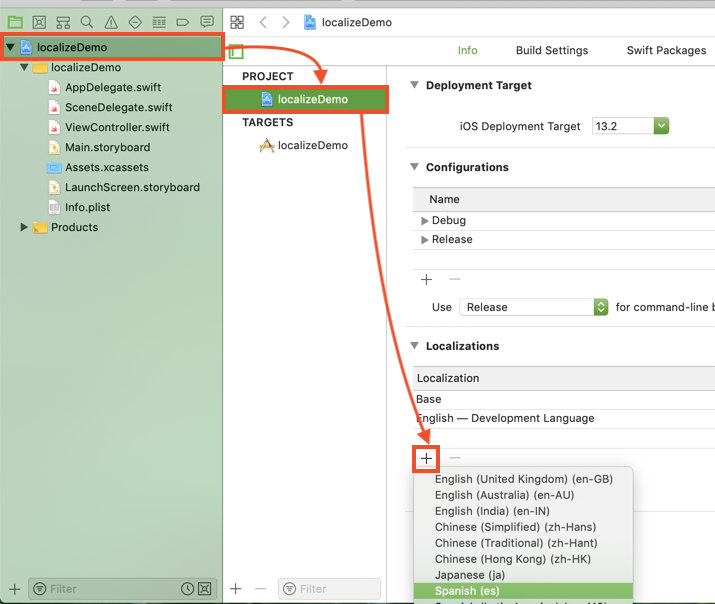Toggle recent files filter clock icon

point(187,589)
